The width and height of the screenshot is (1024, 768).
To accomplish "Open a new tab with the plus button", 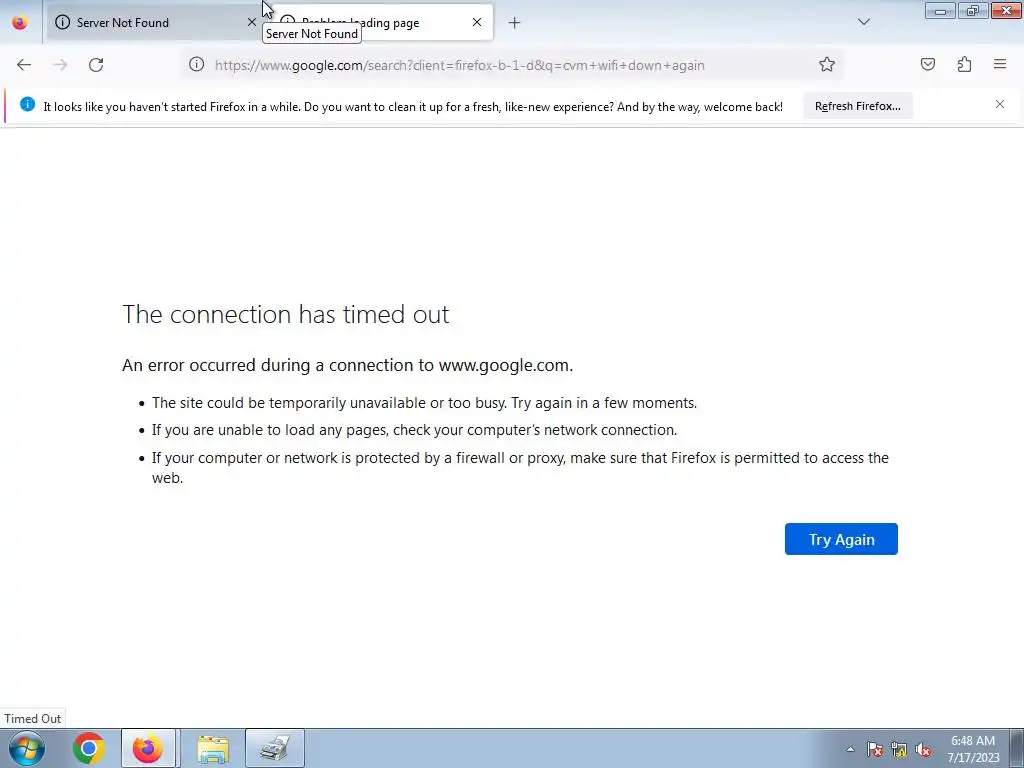I will coord(515,23).
